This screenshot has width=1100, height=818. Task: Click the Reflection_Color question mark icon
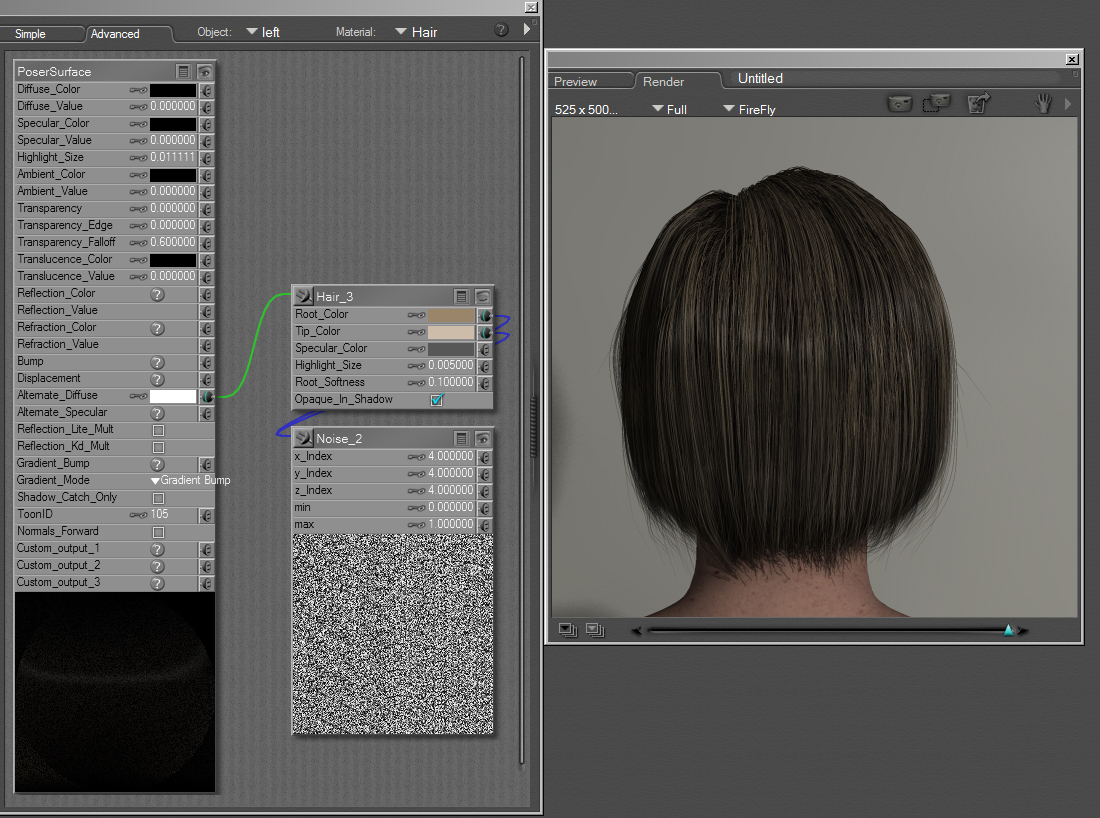(157, 294)
